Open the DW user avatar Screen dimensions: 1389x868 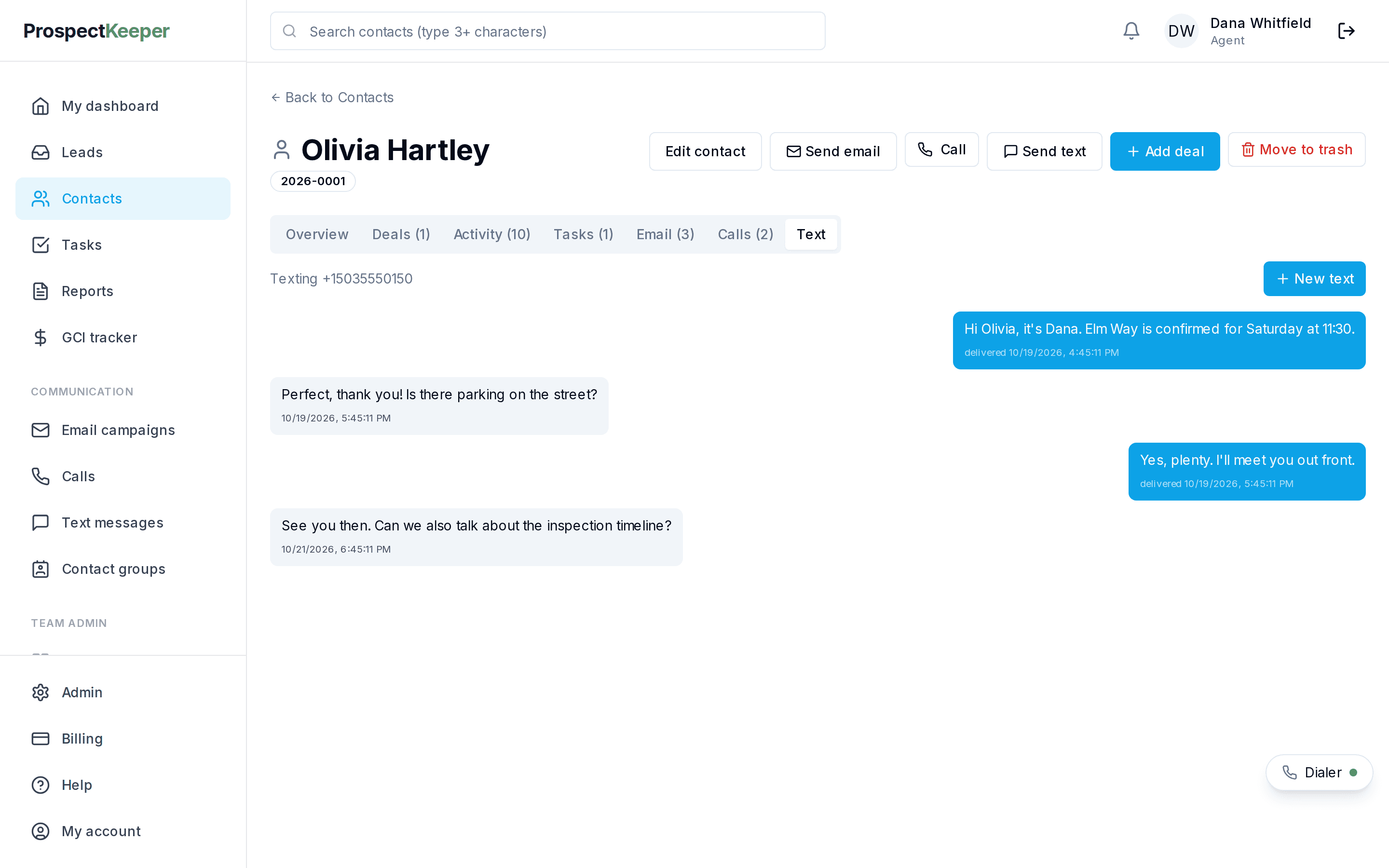(1181, 31)
